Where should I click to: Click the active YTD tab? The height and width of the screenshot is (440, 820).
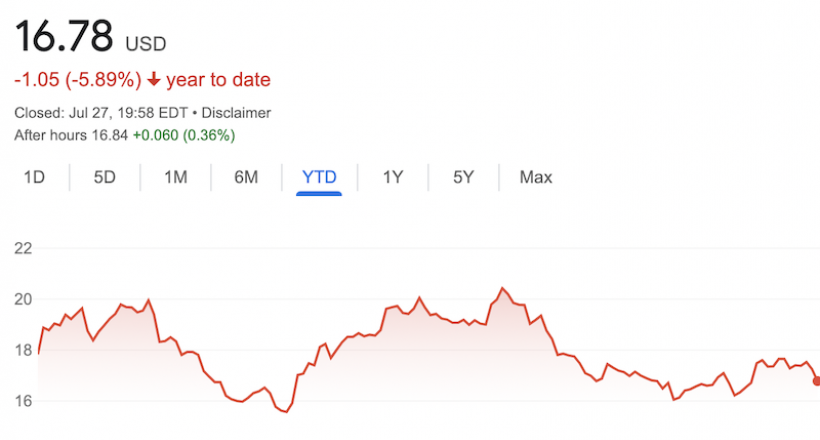(x=319, y=177)
